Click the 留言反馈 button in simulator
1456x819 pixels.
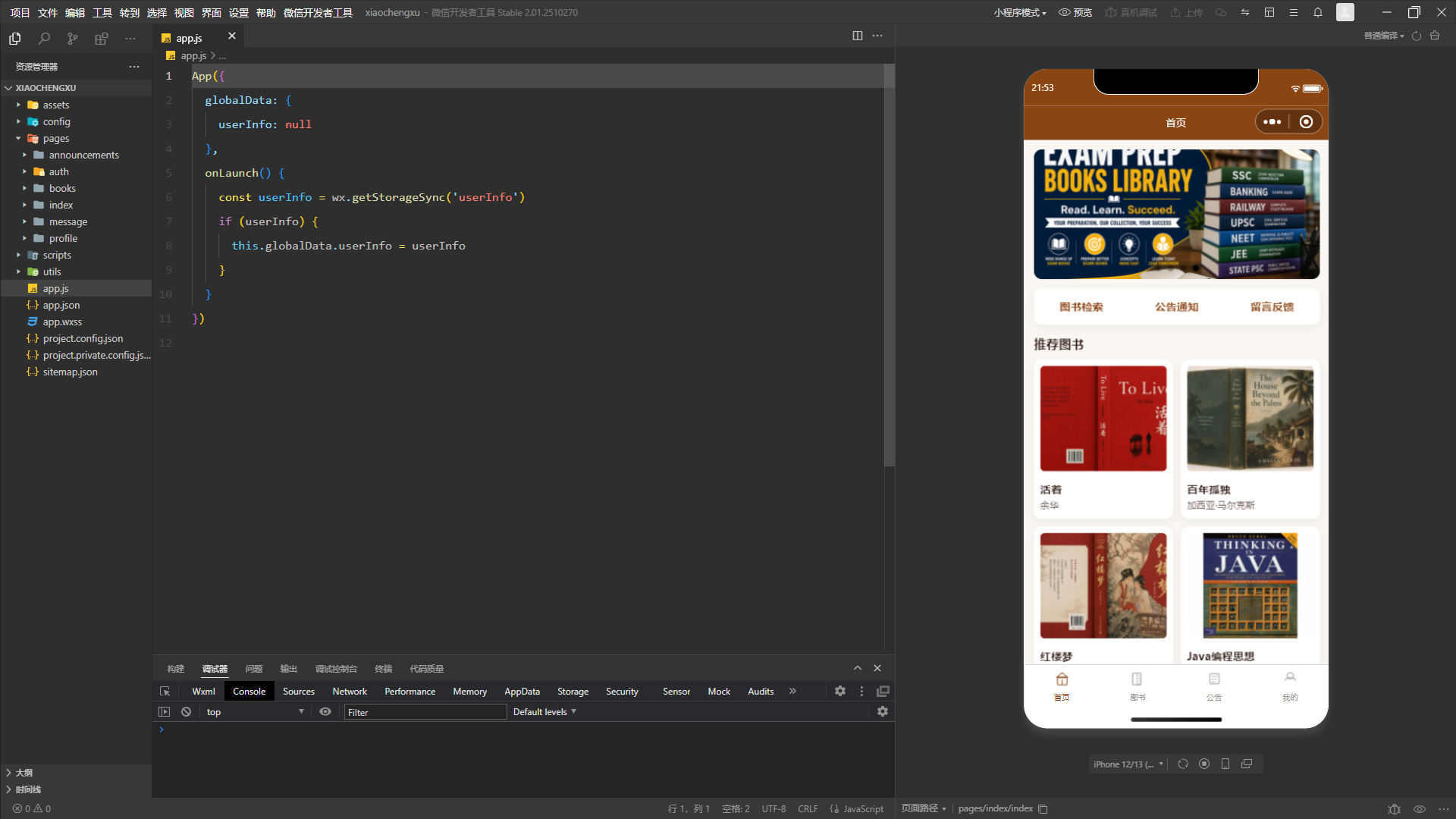tap(1272, 307)
